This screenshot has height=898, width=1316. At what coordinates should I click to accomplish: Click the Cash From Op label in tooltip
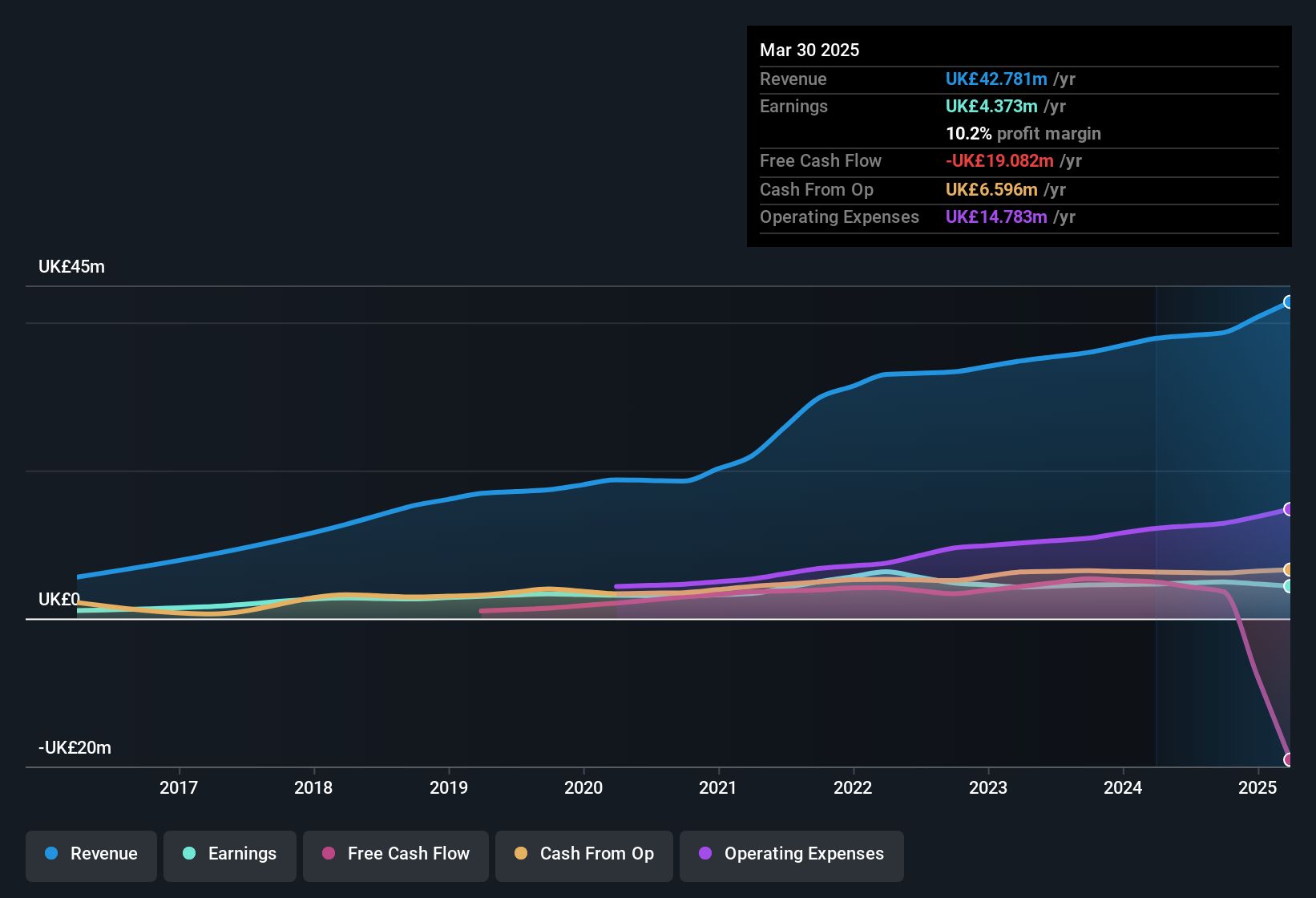(x=817, y=190)
